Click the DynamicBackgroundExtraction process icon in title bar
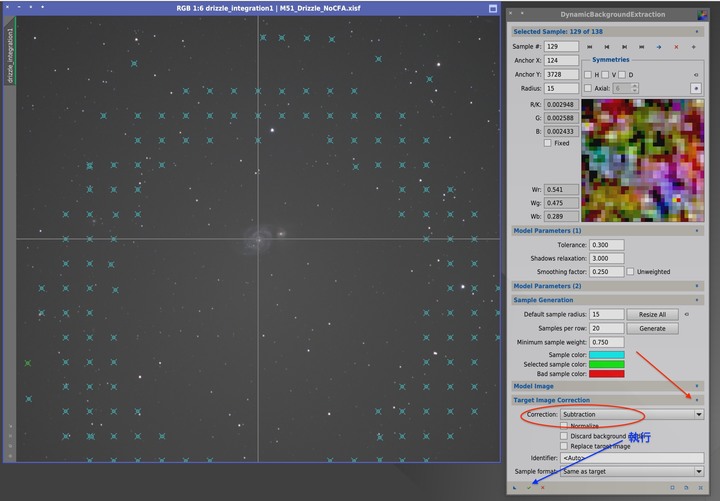Image resolution: width=720 pixels, height=501 pixels. pyautogui.click(x=702, y=15)
